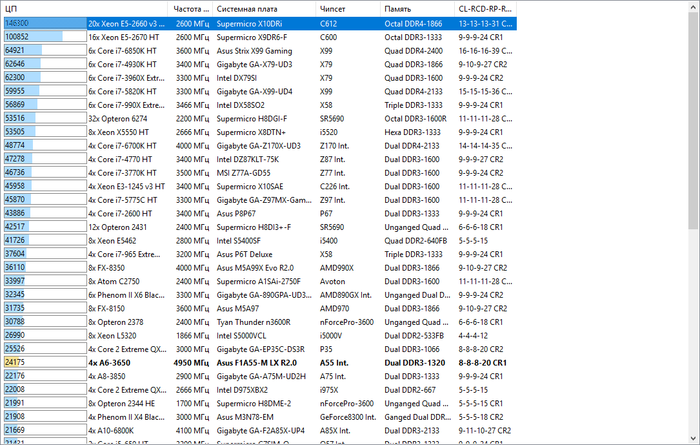Select the 6x Core i7-5820K HT row

(260, 91)
